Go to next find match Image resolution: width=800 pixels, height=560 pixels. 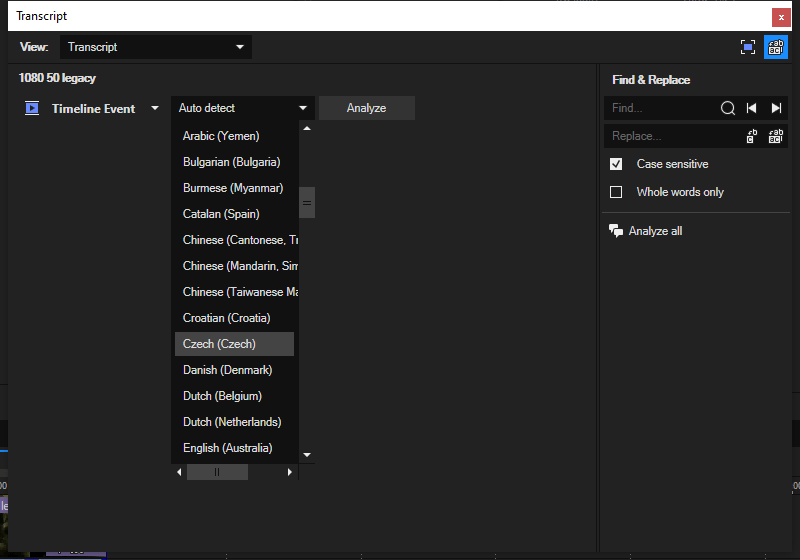776,108
